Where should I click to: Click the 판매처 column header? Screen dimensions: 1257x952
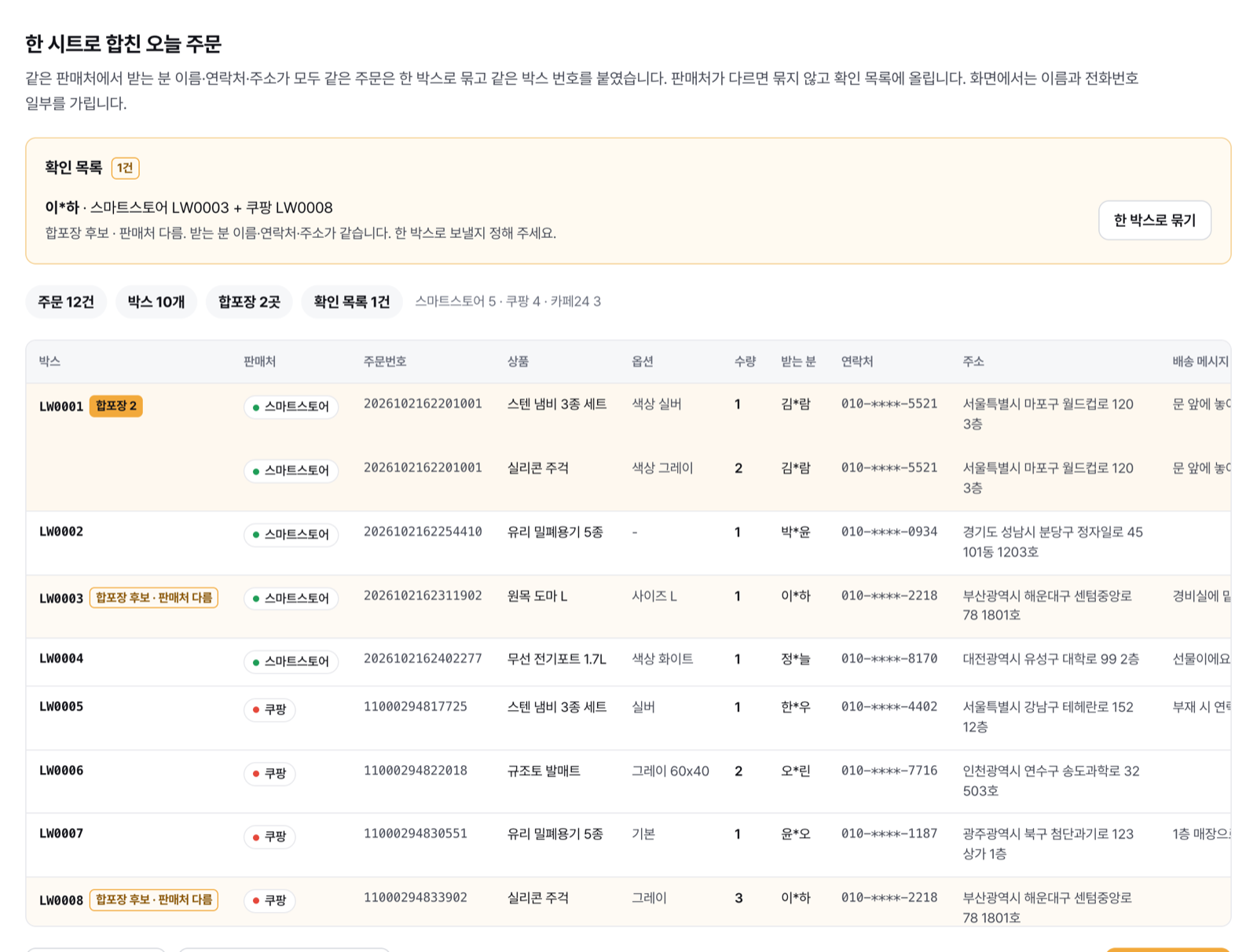pyautogui.click(x=259, y=361)
